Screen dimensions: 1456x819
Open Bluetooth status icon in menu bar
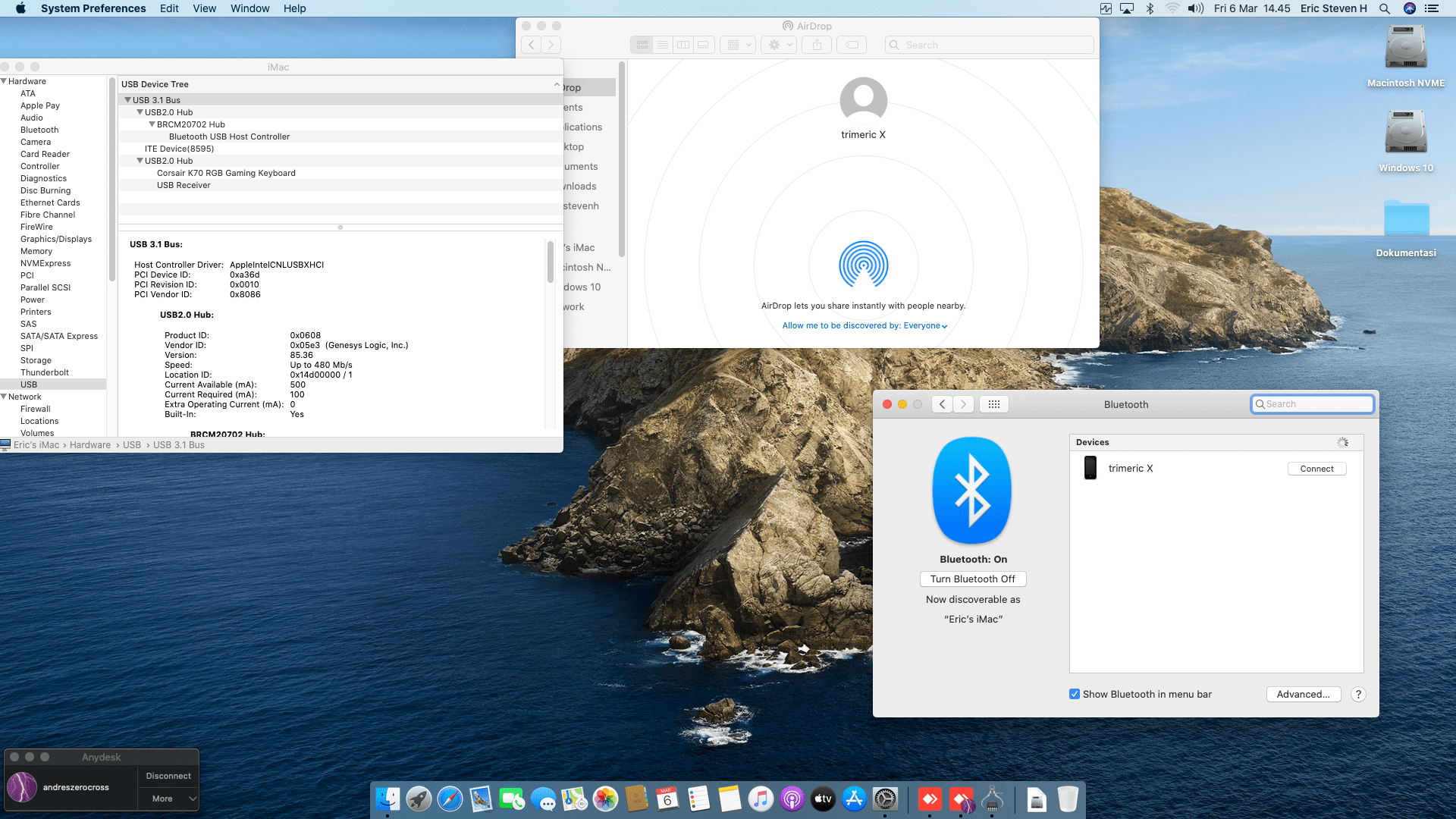point(1150,8)
